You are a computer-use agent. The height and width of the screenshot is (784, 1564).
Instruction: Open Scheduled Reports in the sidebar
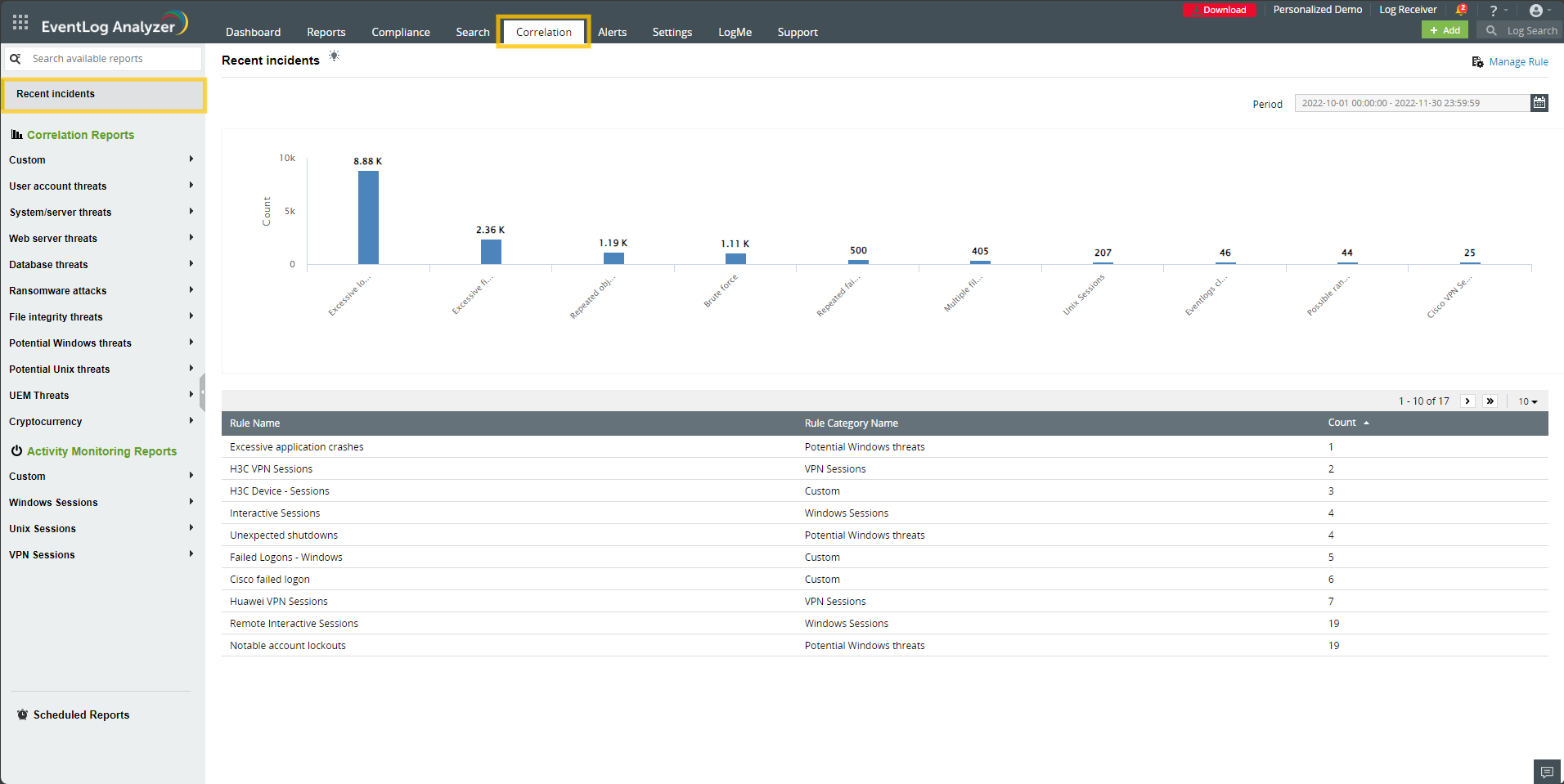(x=74, y=715)
